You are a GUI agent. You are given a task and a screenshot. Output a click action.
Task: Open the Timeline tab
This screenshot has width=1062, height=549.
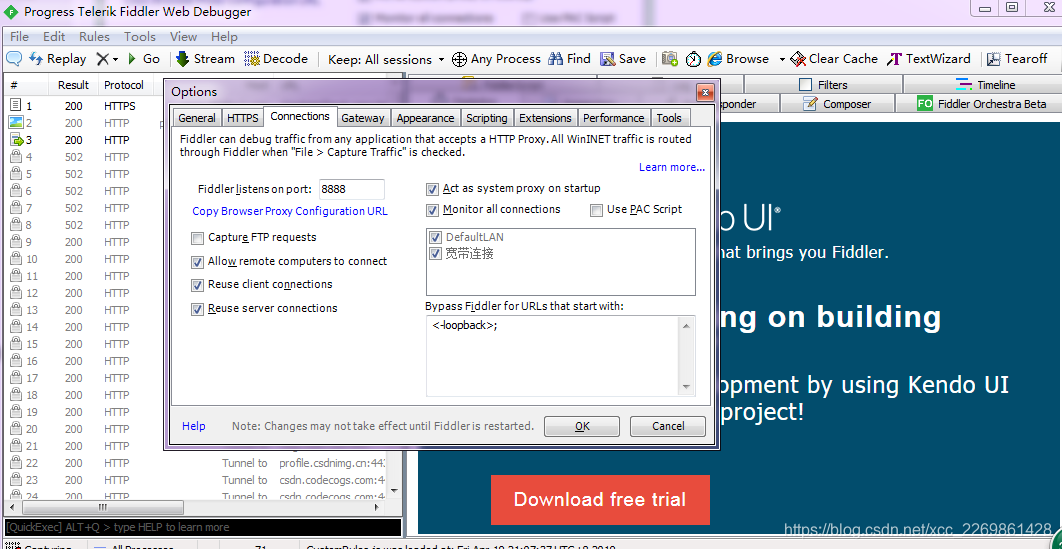coord(985,85)
